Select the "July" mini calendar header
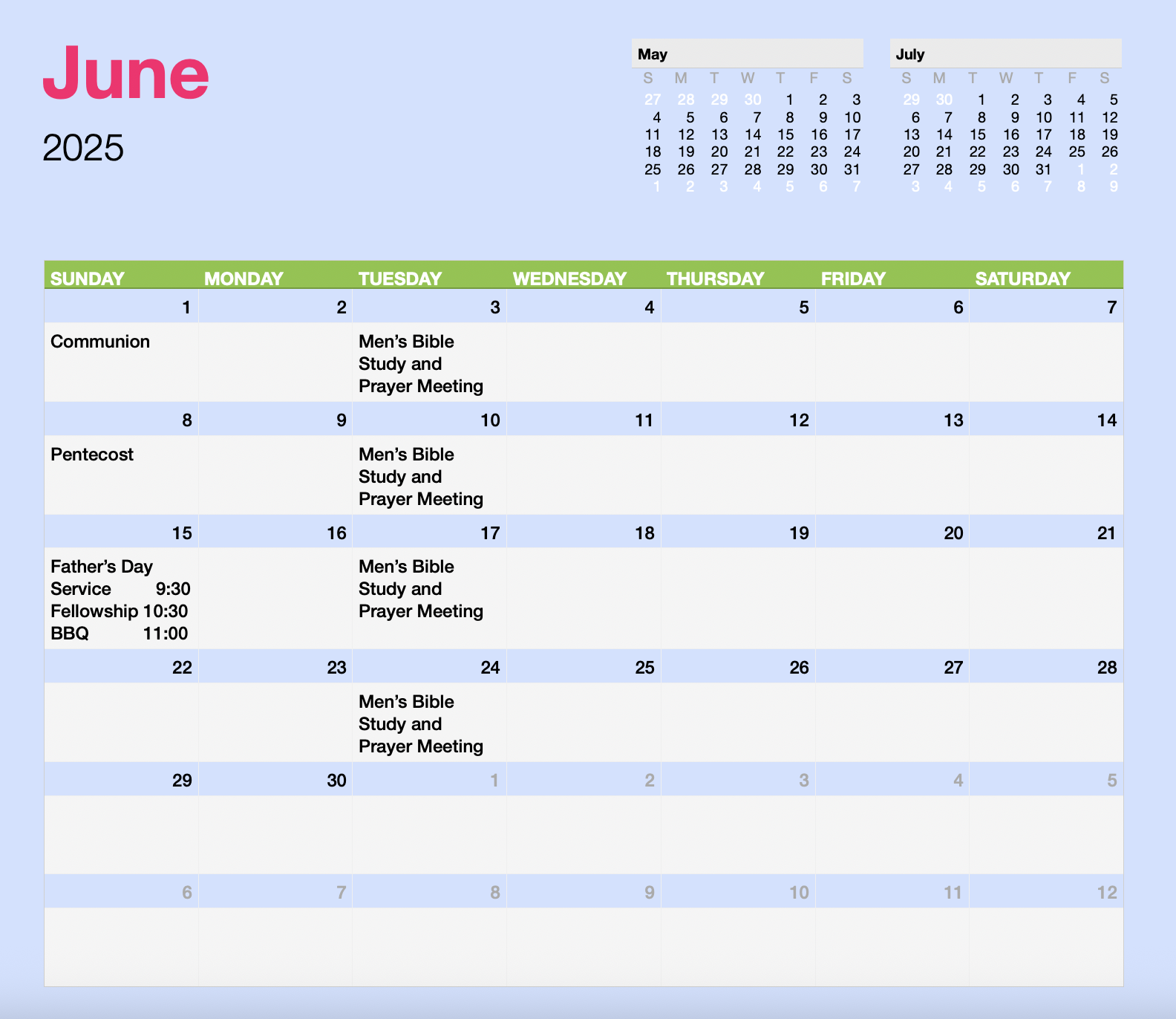The height and width of the screenshot is (1019, 1176). pos(1006,53)
